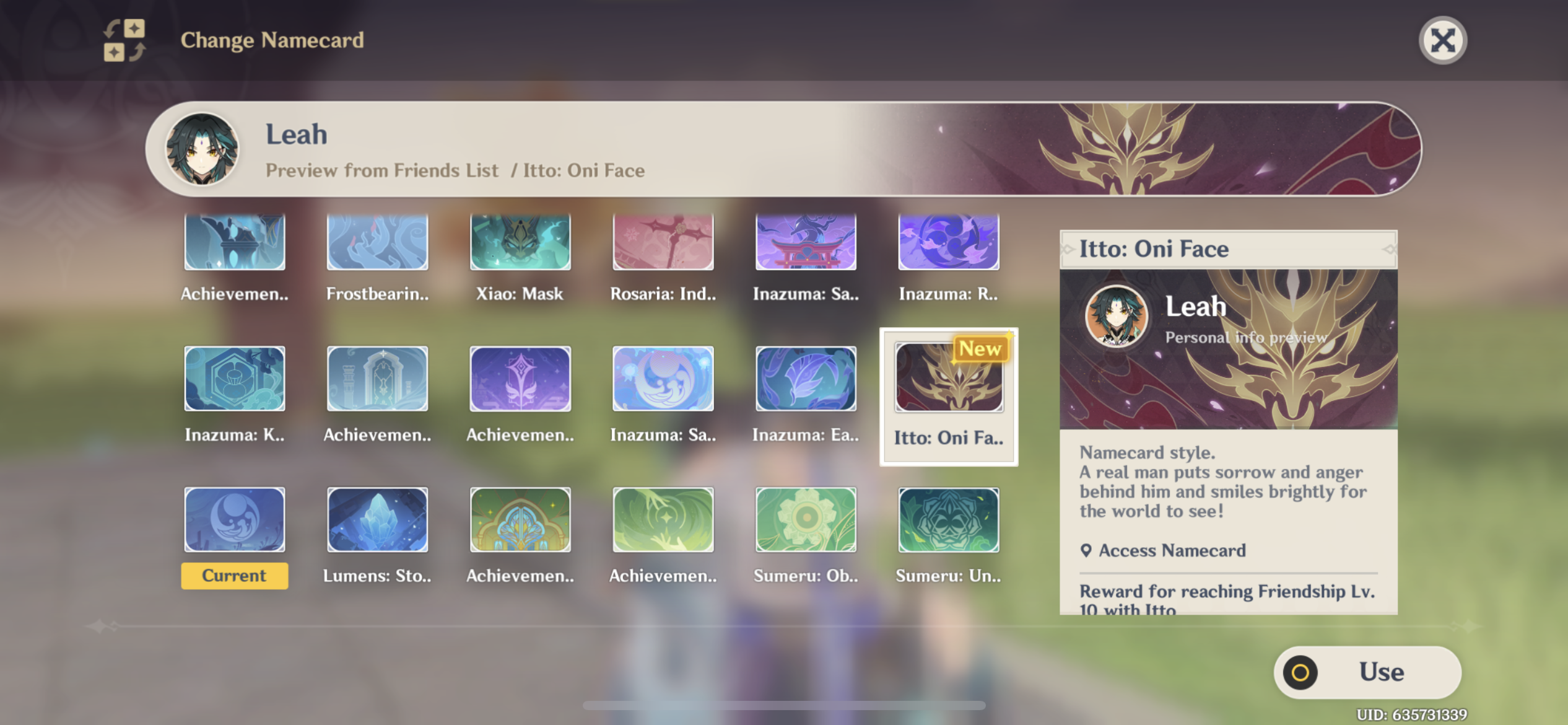Click the yellow circle icon on Use button
The height and width of the screenshot is (725, 1568).
point(1300,672)
